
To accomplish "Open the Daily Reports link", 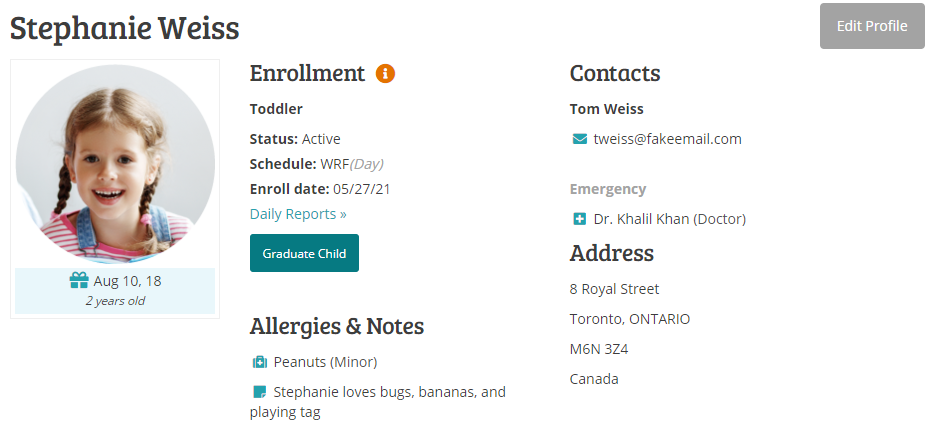I will click(298, 214).
